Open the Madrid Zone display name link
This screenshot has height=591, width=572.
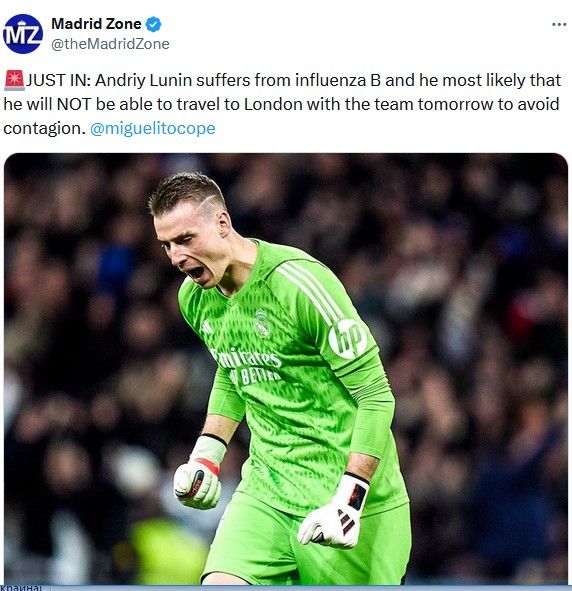click(96, 24)
